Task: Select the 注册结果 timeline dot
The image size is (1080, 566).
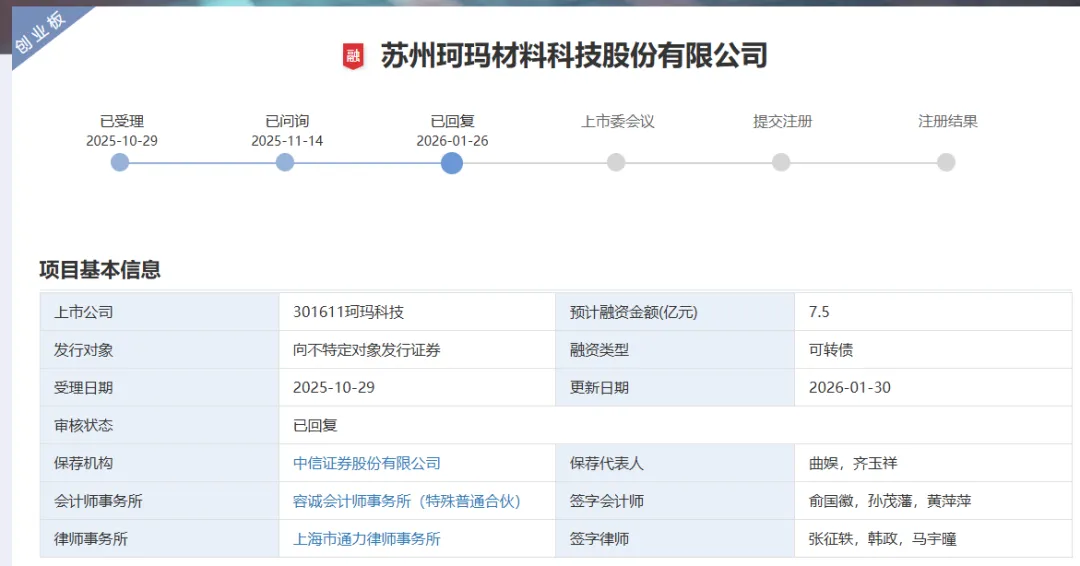Action: point(946,163)
